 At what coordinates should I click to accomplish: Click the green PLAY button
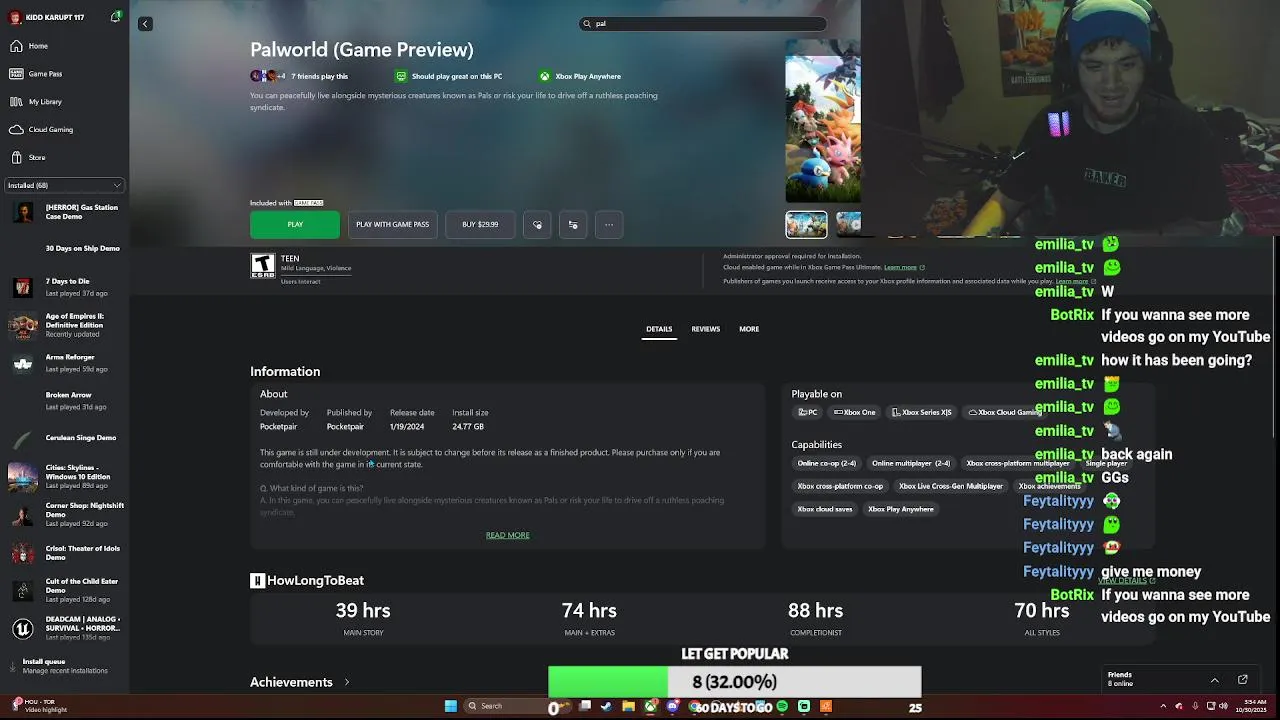[x=295, y=225]
